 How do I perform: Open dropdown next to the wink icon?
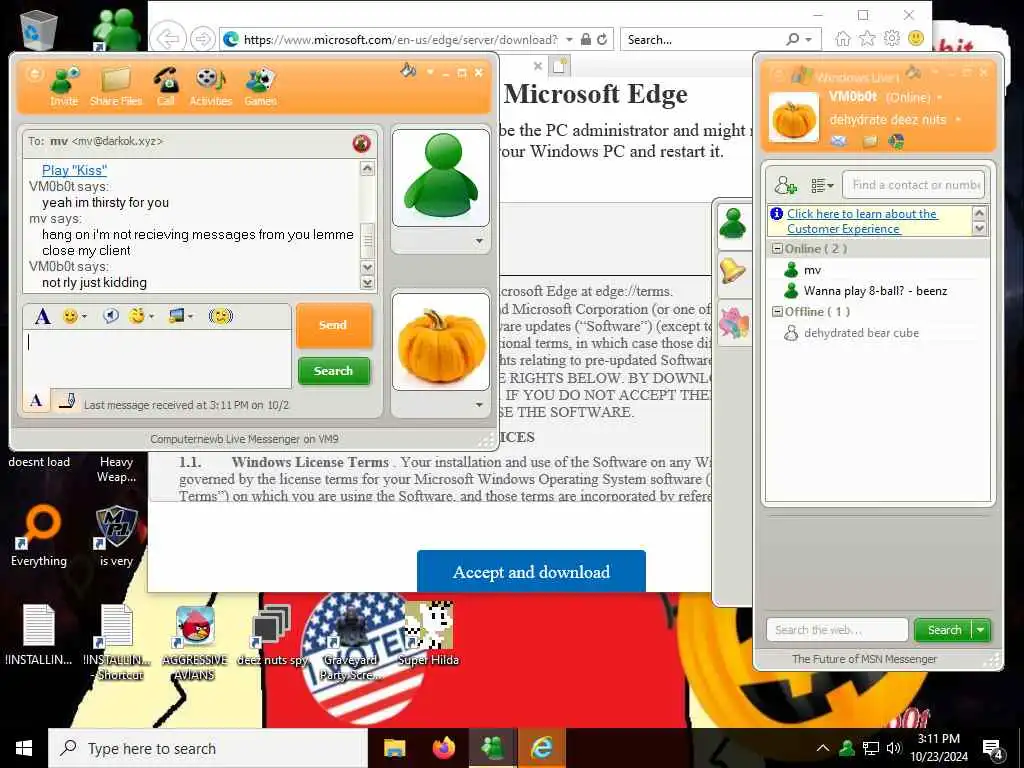click(x=152, y=317)
